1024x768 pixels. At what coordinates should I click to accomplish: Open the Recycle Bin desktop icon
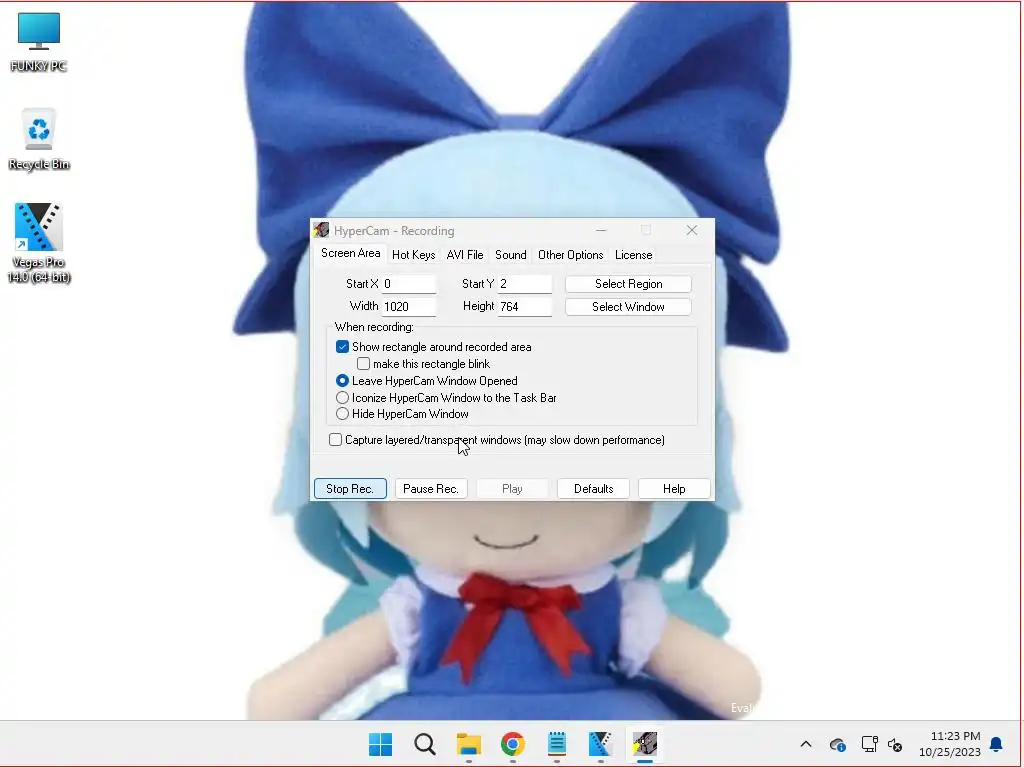coord(39,140)
